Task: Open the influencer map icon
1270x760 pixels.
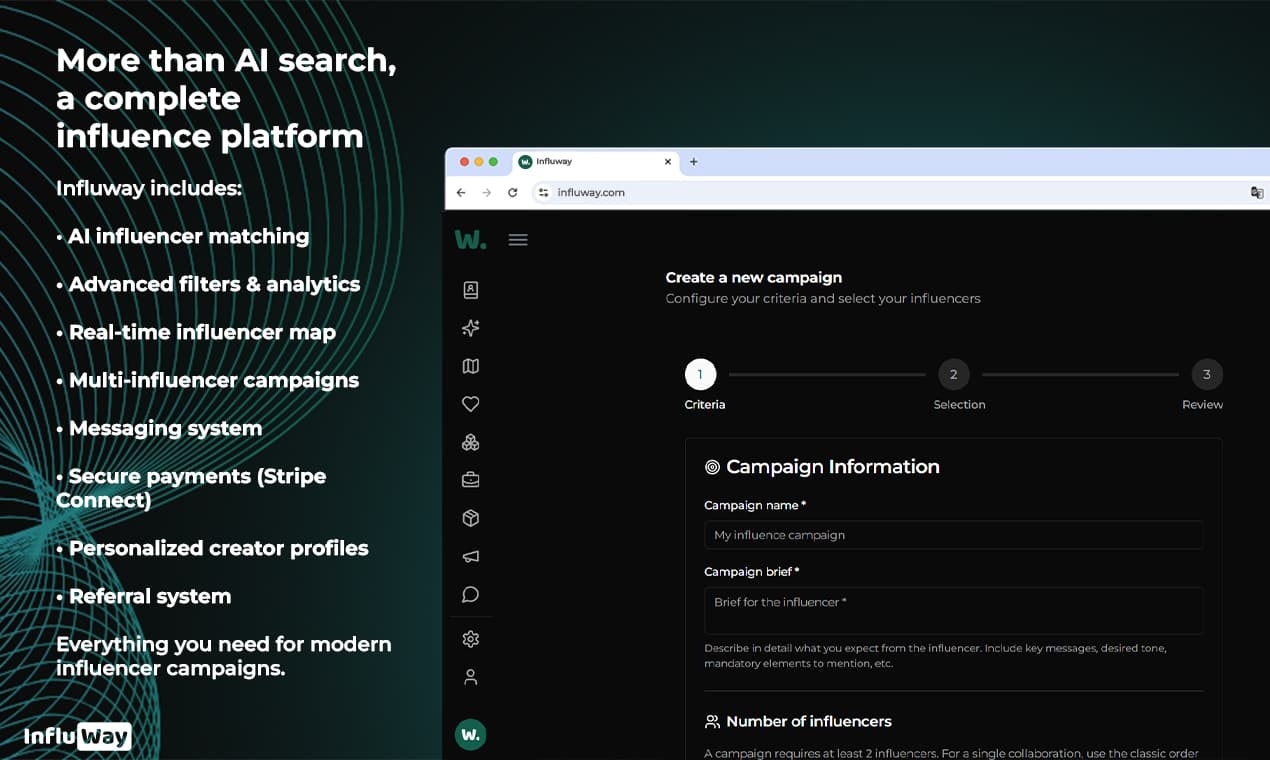Action: (x=471, y=366)
